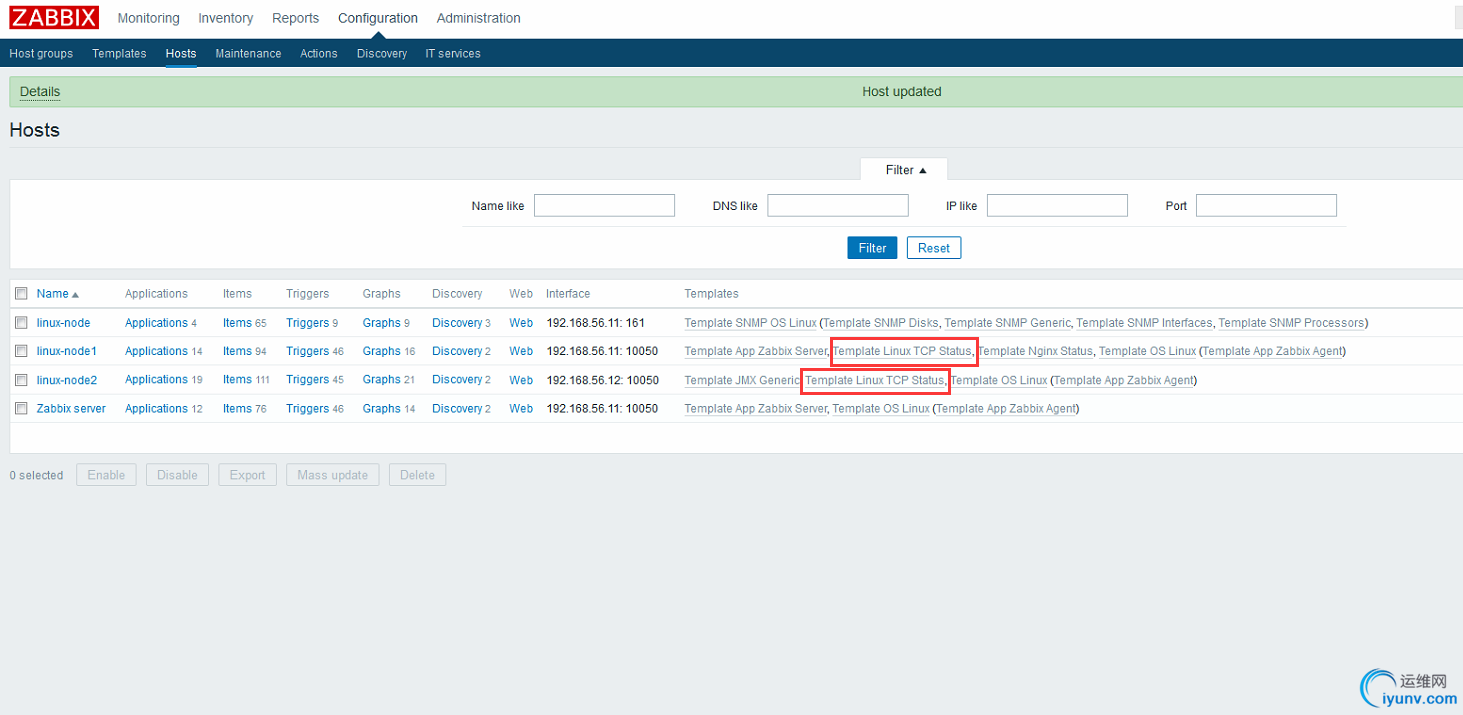The image size is (1463, 715).
Task: Open Triggers for linux-node
Action: (x=307, y=323)
